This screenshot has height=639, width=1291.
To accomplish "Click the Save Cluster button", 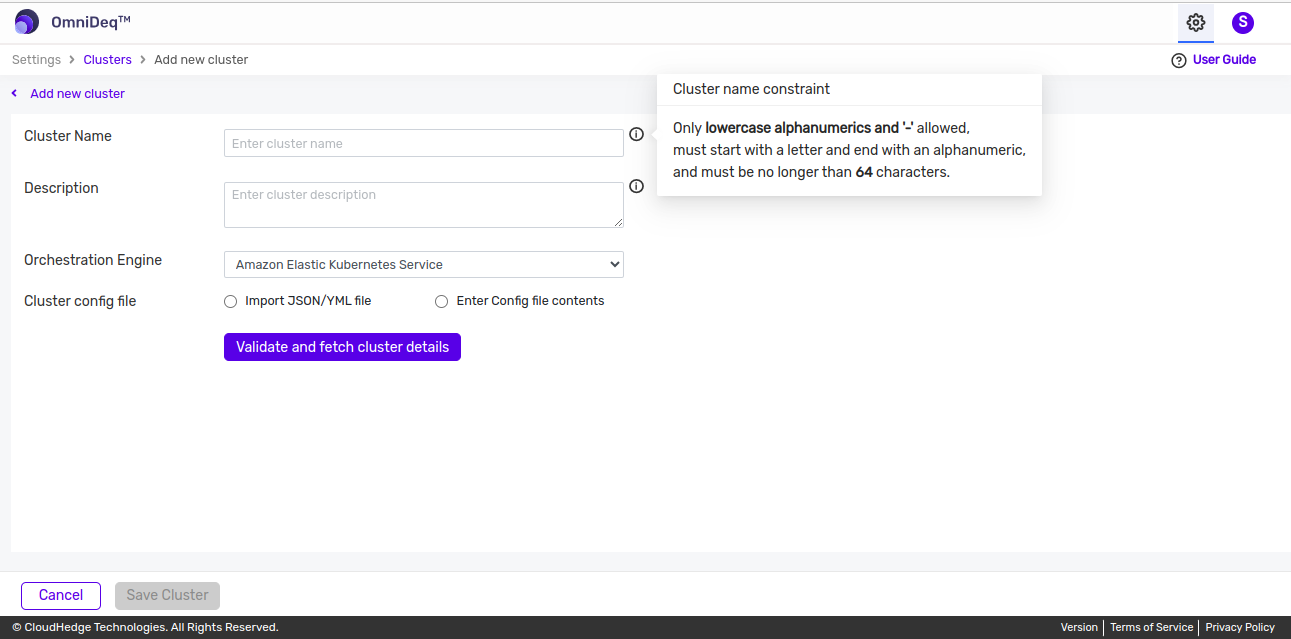I will [x=167, y=595].
